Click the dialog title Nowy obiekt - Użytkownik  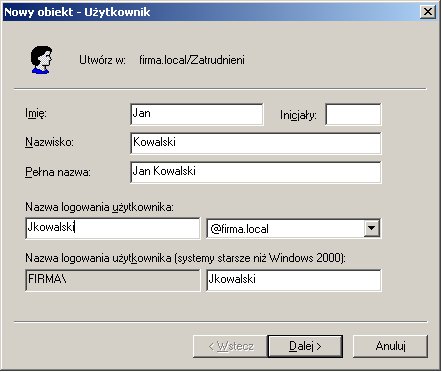tap(77, 12)
